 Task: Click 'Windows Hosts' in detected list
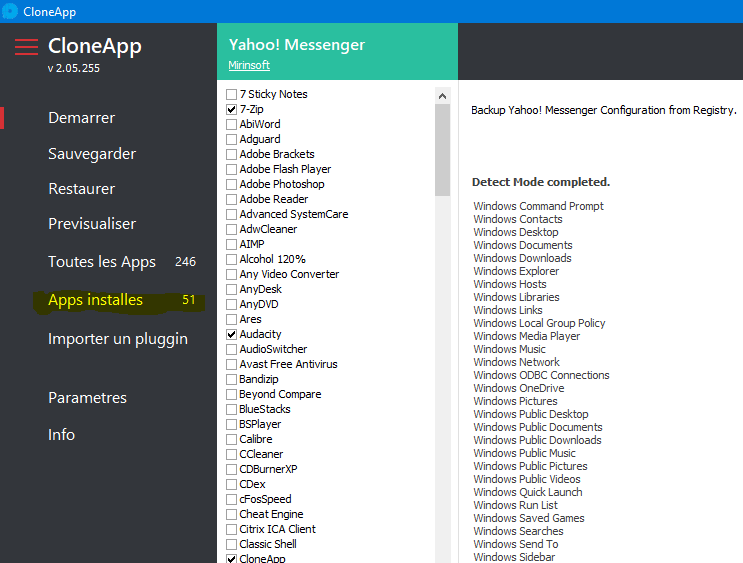pos(509,284)
